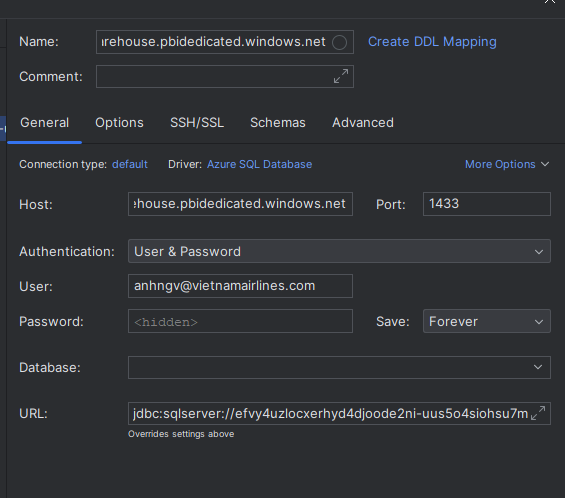Close the dialog window
The height and width of the screenshot is (498, 565).
550,2
